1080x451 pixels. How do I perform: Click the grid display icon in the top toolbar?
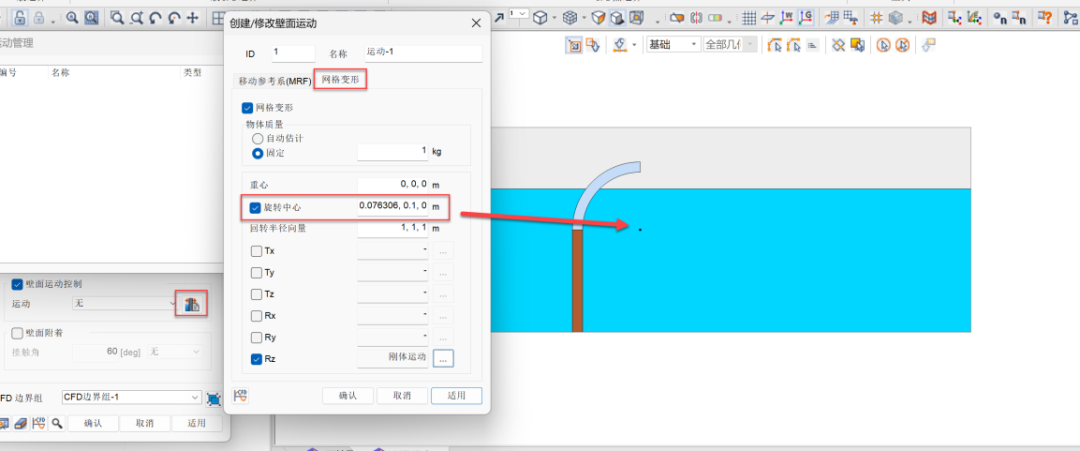click(750, 17)
